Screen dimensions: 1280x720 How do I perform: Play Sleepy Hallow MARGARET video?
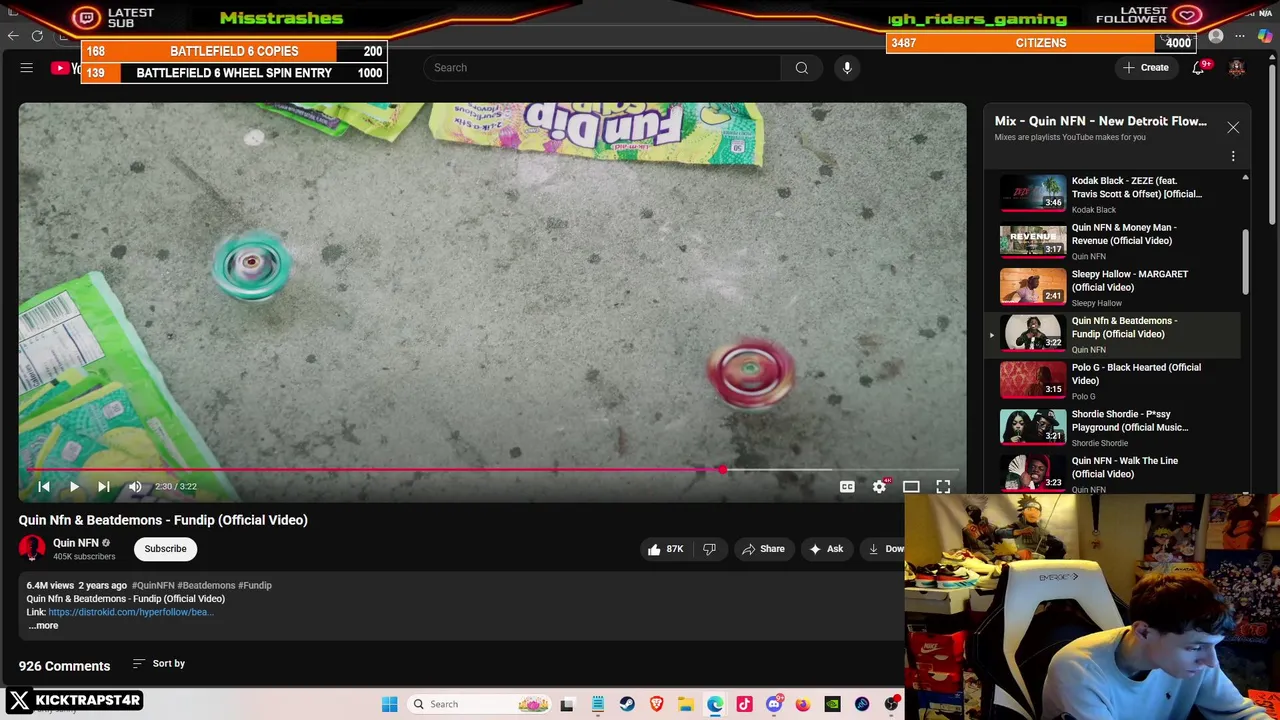(1110, 287)
